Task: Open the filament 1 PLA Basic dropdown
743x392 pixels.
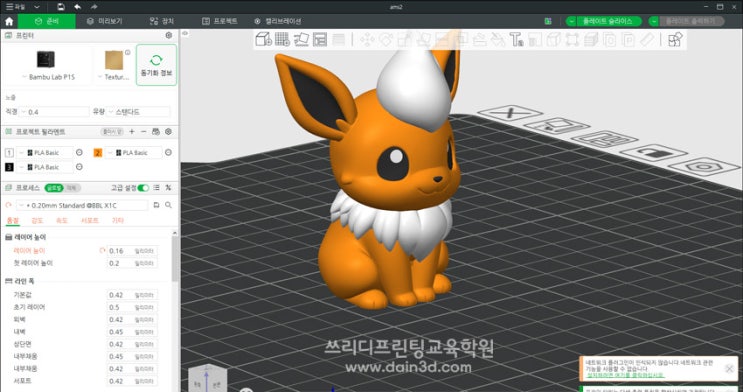Action: [45, 153]
